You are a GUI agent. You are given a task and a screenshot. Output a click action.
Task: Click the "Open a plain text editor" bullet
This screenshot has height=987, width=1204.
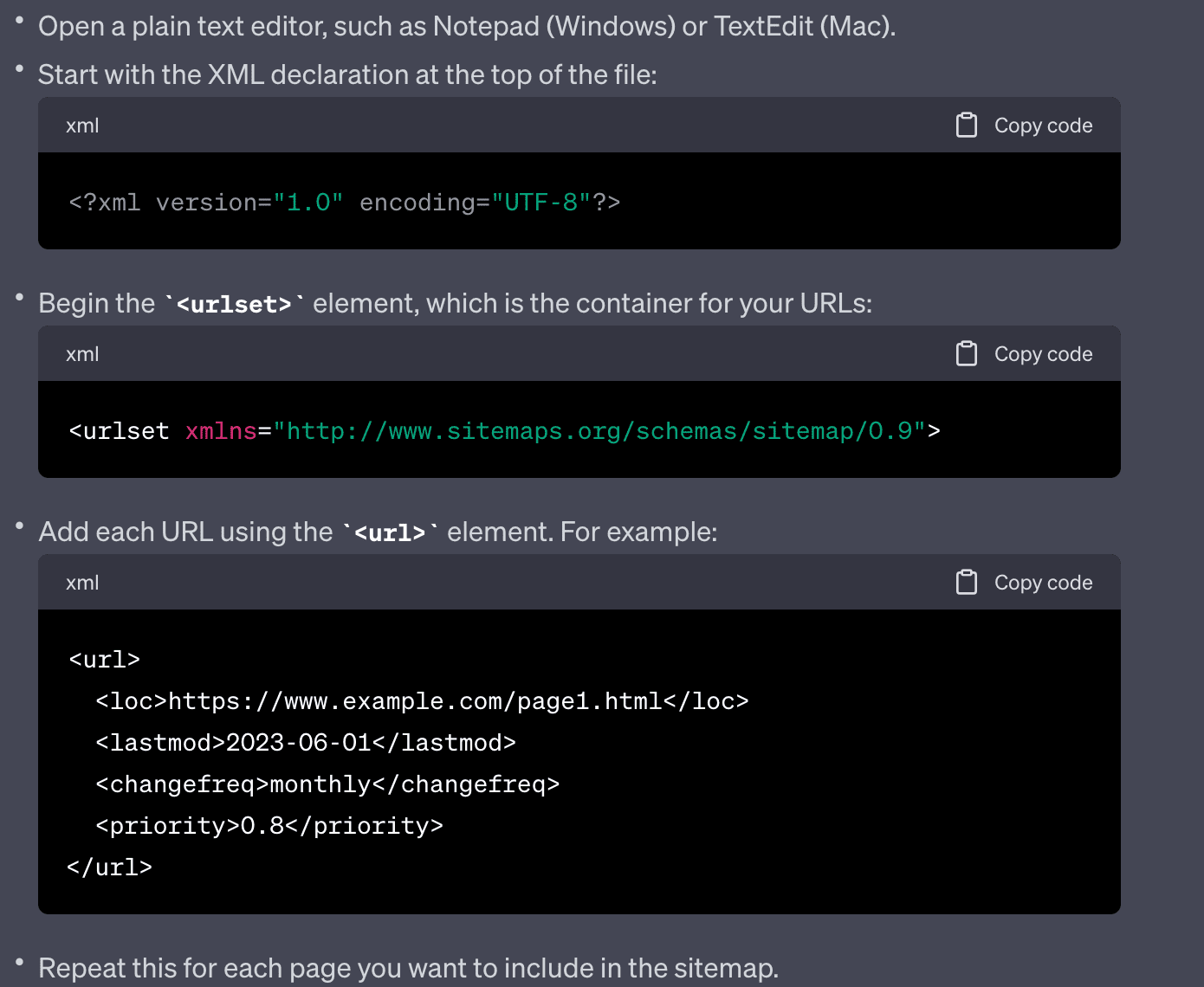(x=467, y=26)
